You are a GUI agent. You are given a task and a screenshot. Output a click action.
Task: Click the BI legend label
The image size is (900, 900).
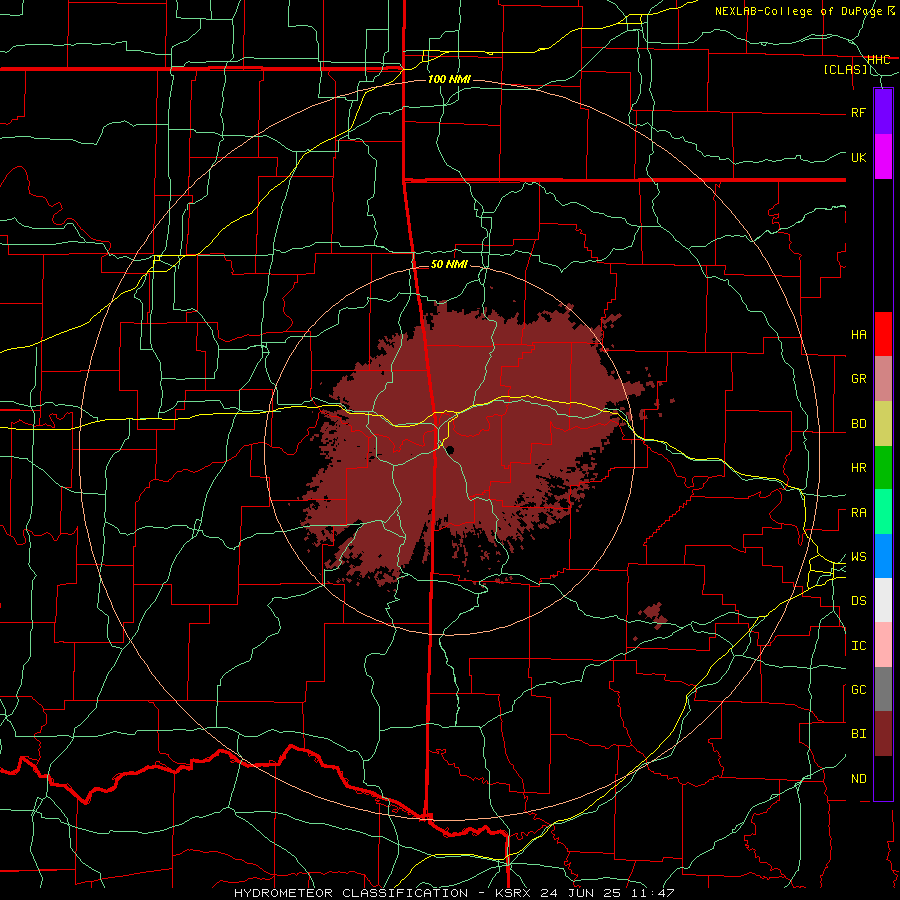(x=858, y=734)
